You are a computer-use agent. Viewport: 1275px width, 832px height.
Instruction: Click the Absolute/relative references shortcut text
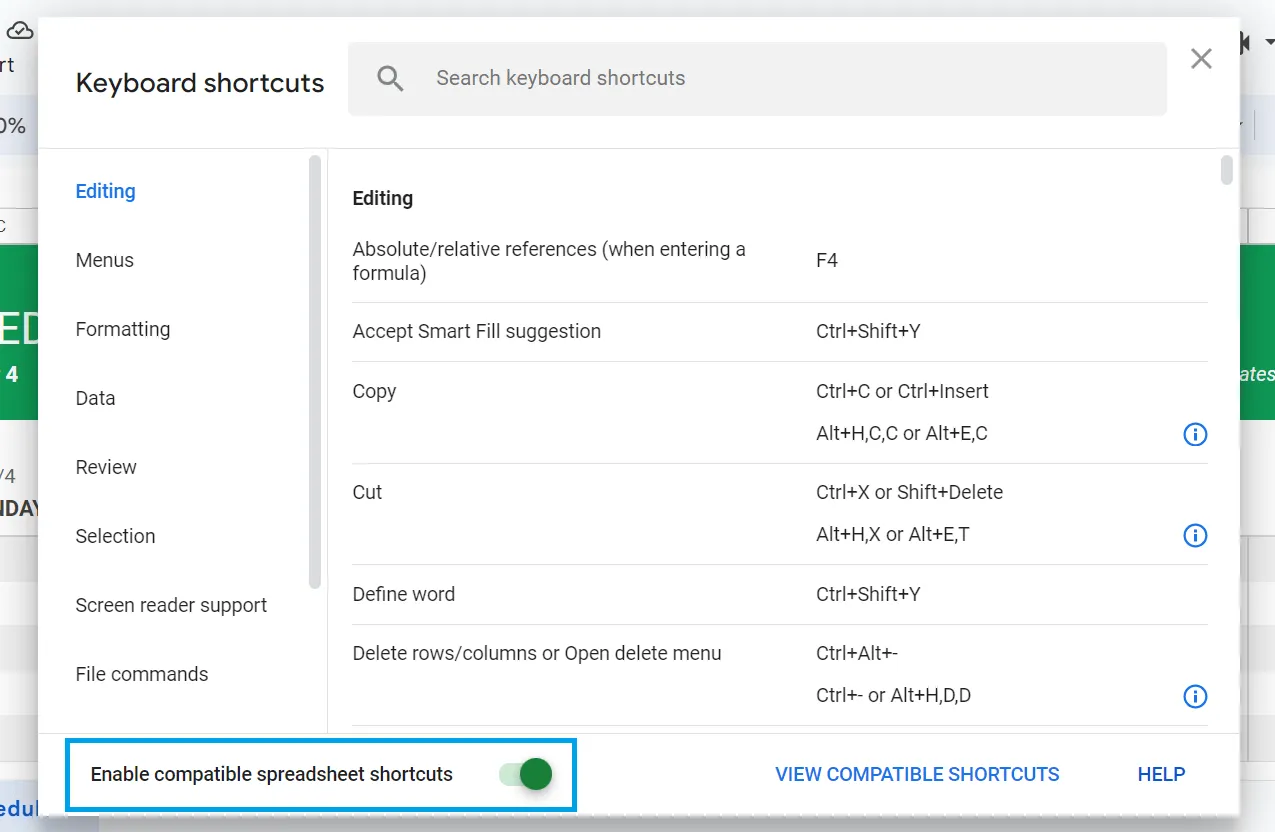549,261
